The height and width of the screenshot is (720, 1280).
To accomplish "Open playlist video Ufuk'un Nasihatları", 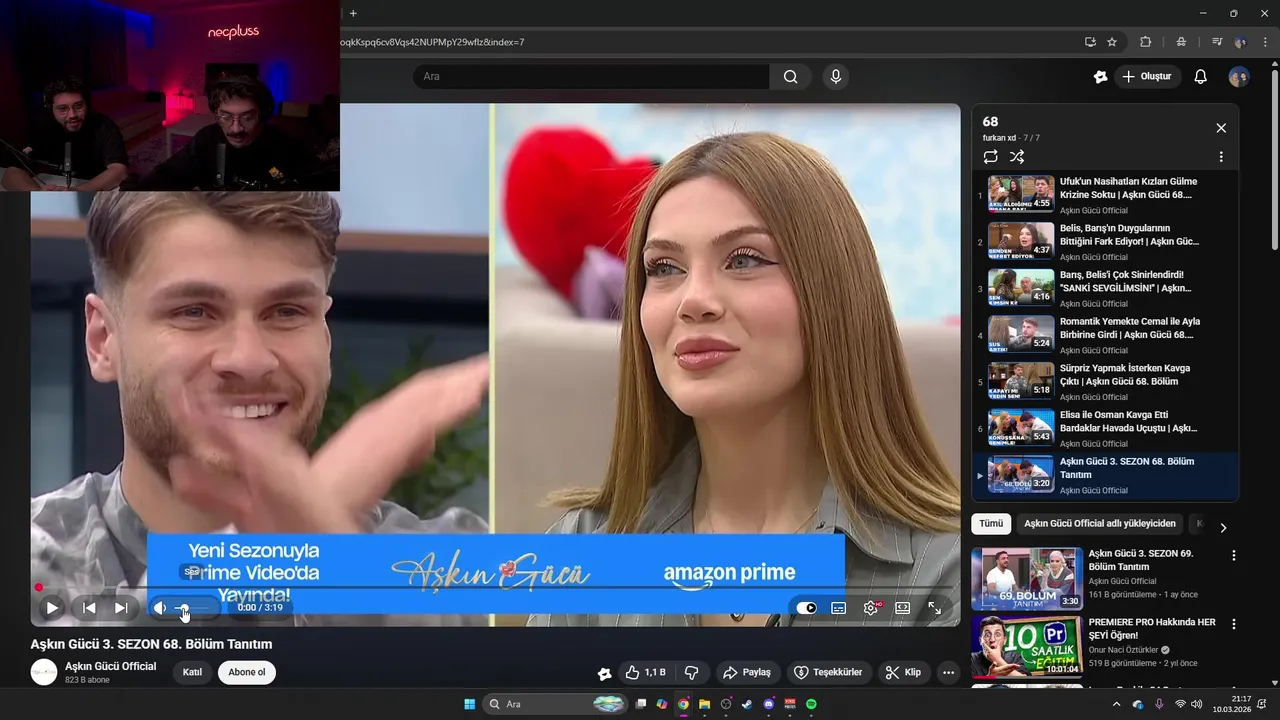I will coord(1105,194).
